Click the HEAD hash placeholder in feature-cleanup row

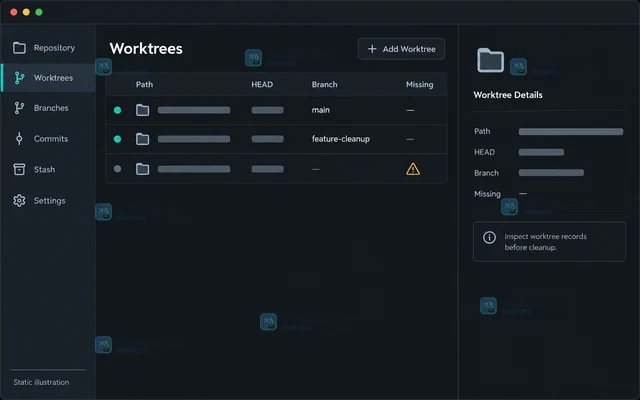267,139
